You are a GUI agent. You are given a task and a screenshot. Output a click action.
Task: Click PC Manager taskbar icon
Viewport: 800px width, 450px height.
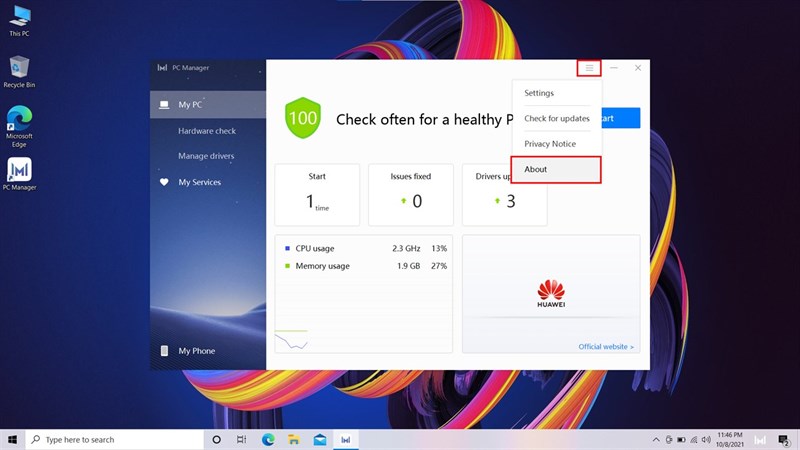click(345, 439)
